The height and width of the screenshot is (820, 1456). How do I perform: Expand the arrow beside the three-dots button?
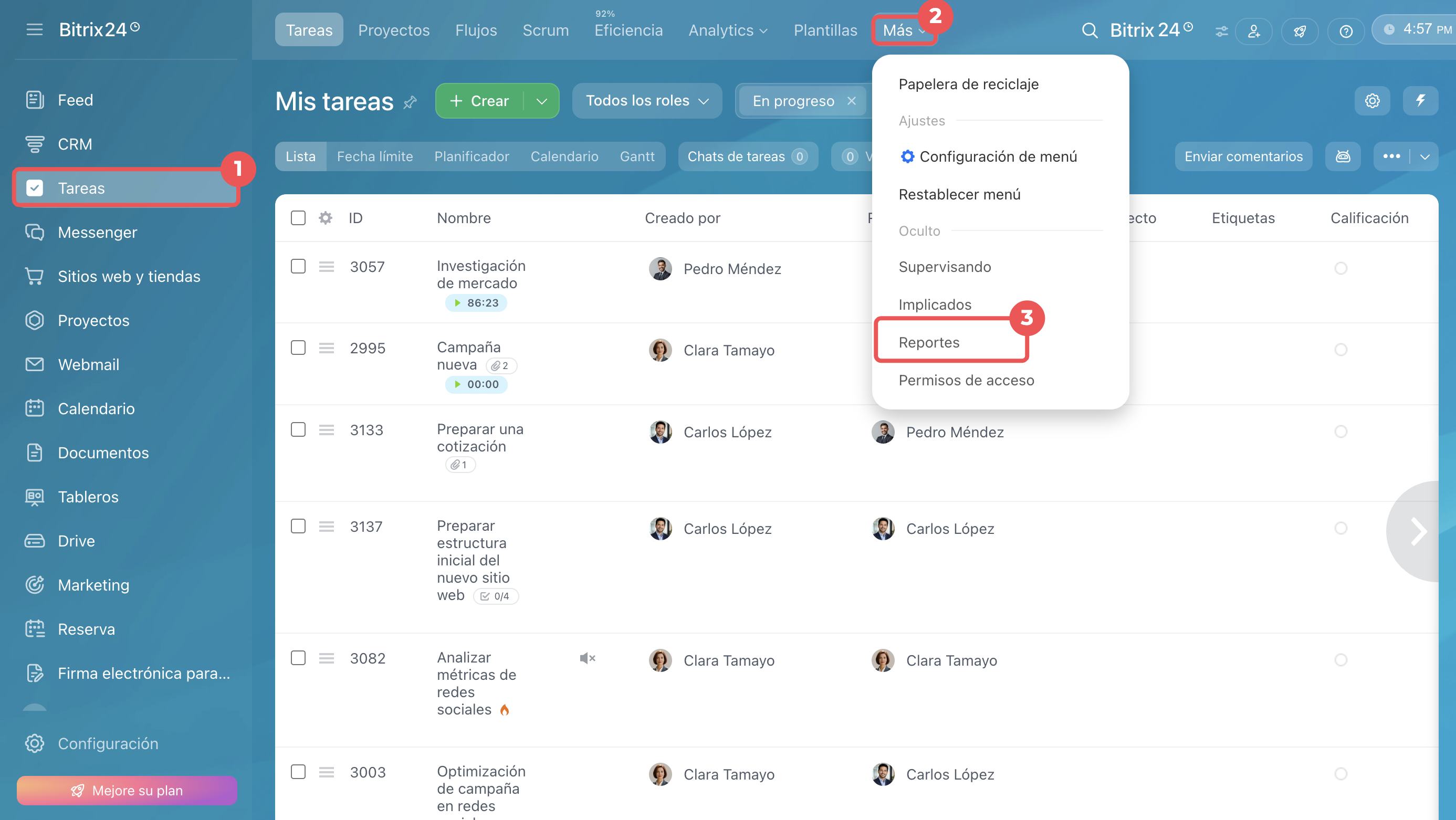(1424, 156)
